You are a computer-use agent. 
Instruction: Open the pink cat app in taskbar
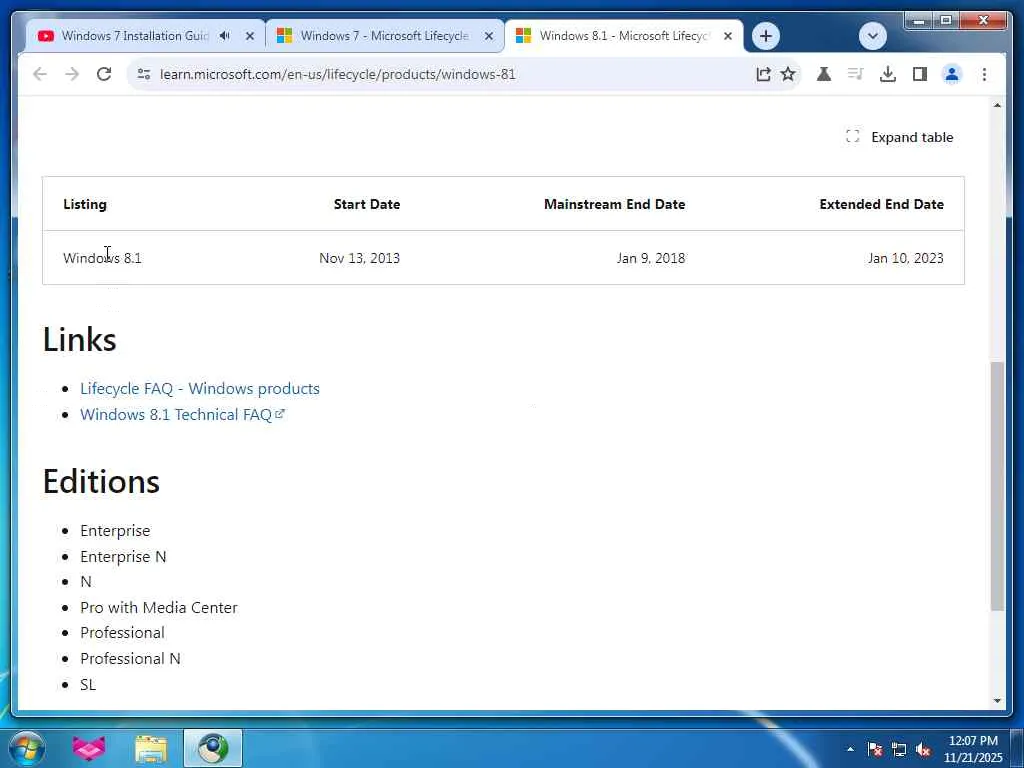tap(89, 748)
